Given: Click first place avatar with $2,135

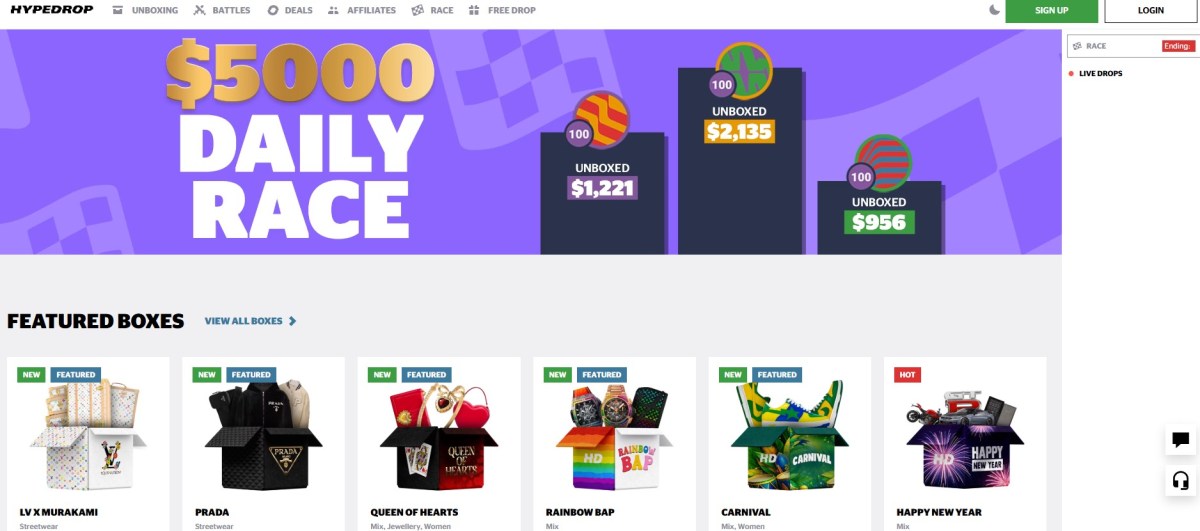Looking at the screenshot, I should coord(744,70).
